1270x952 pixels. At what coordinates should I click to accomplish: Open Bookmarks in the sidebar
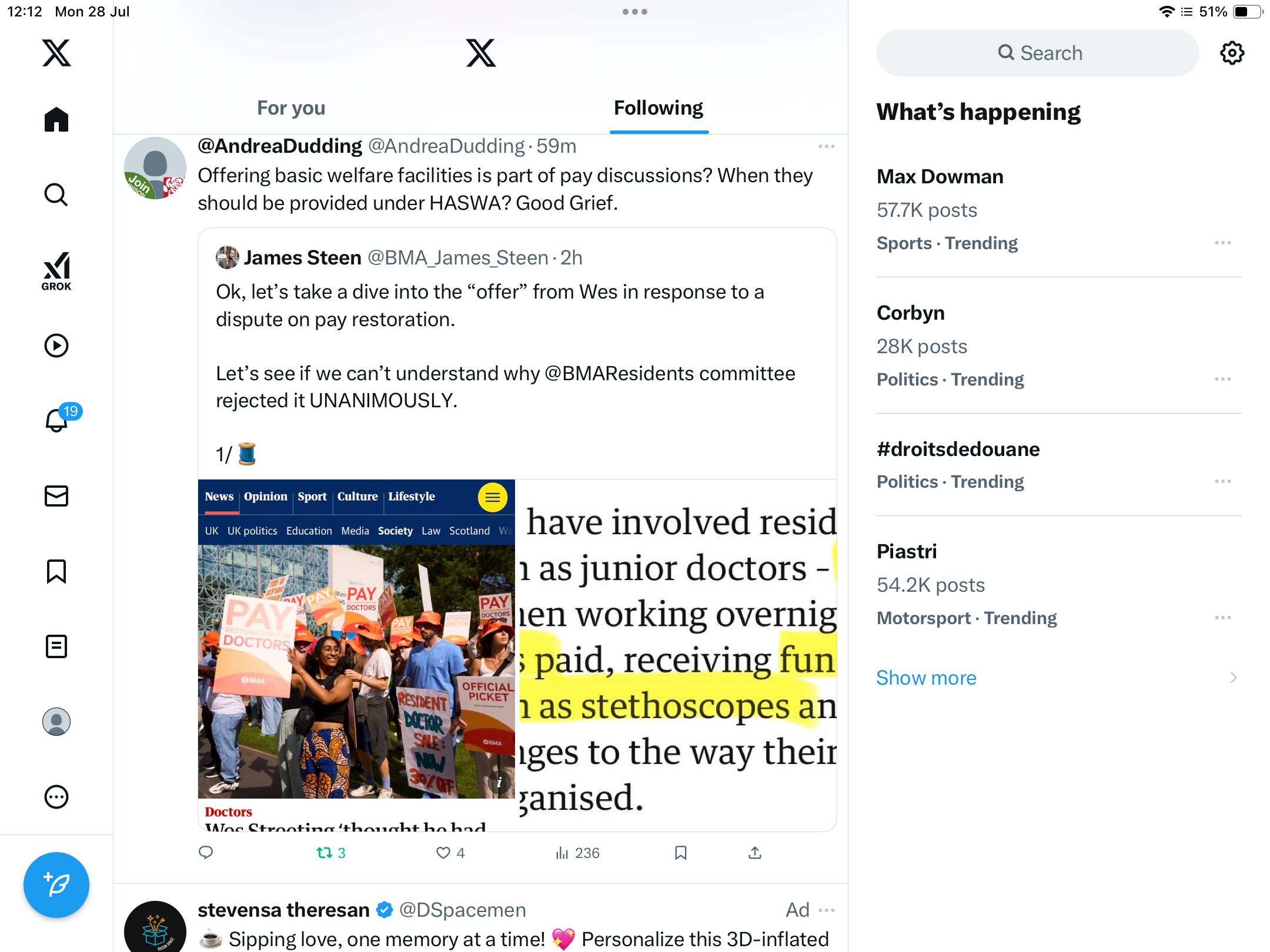tap(56, 571)
